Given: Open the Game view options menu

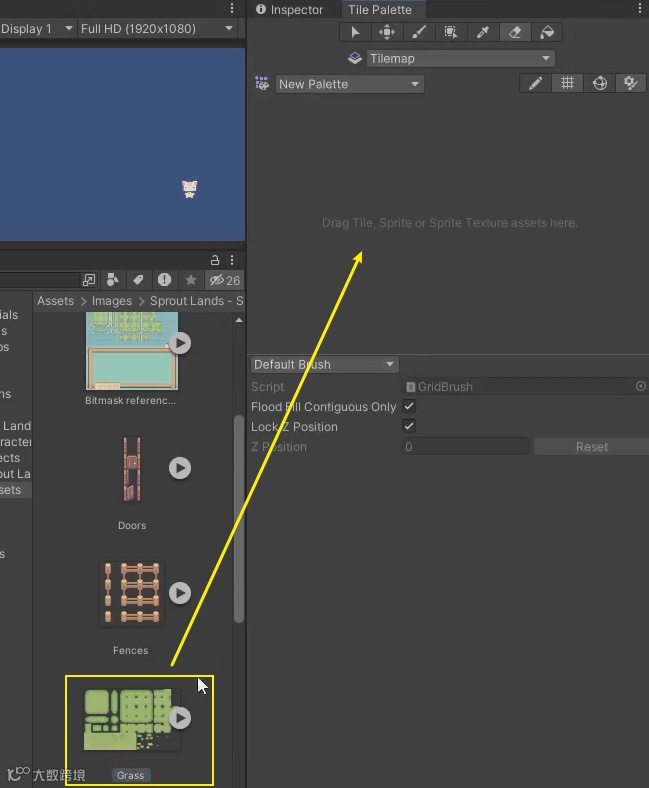Looking at the screenshot, I should (x=232, y=8).
